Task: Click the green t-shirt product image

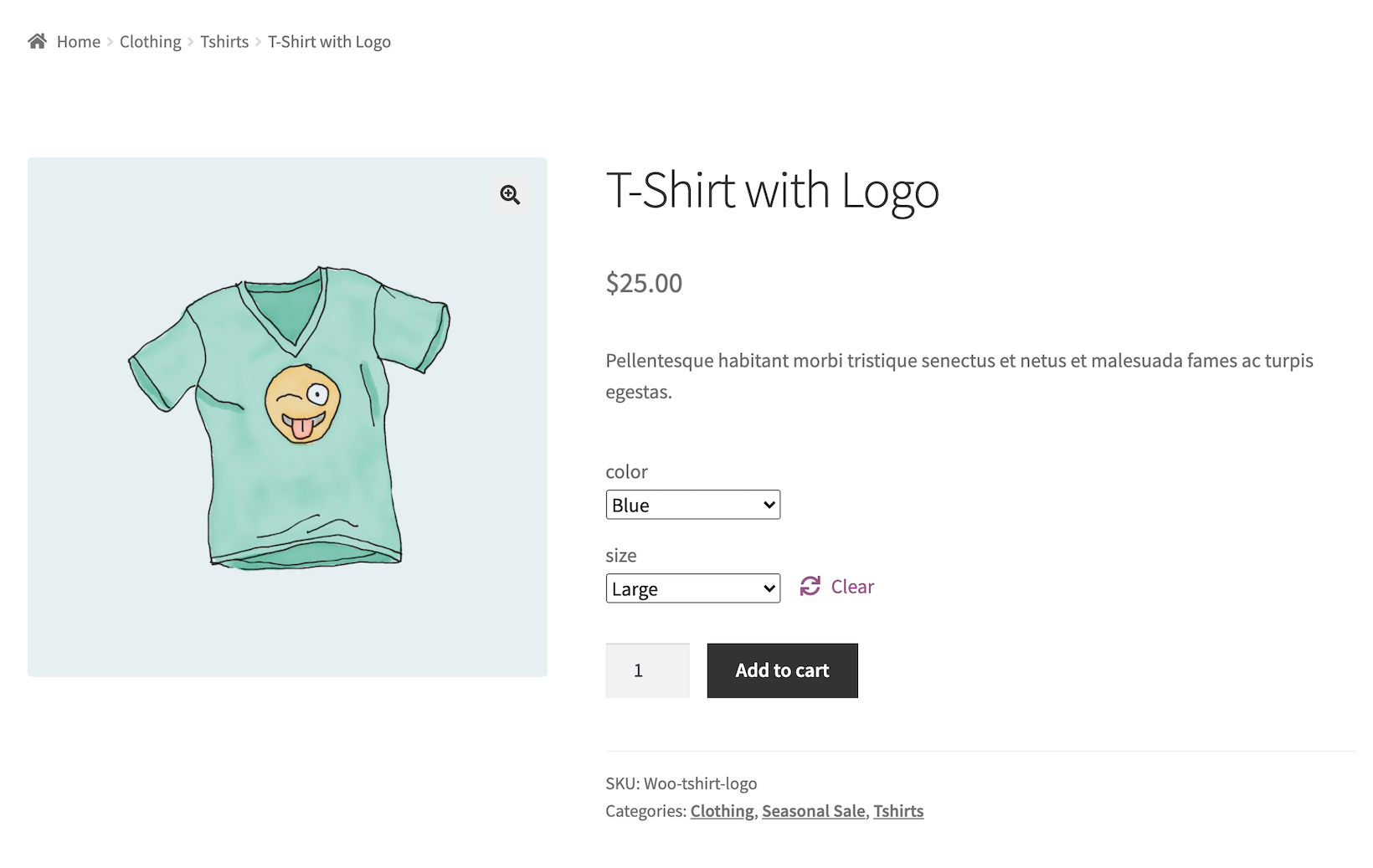Action: point(287,417)
